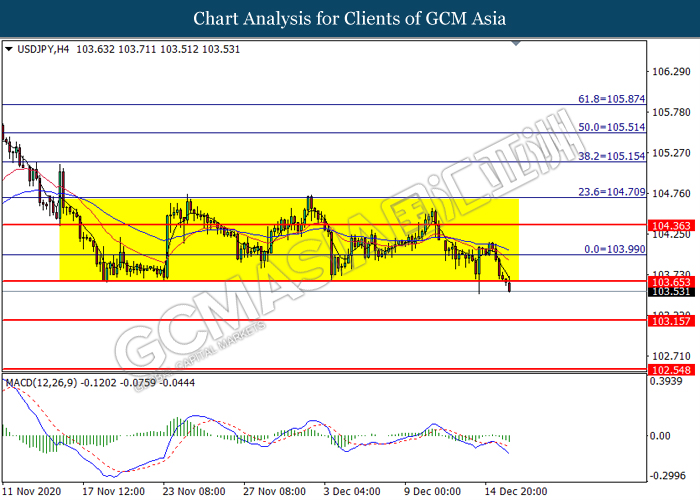
Task: Click the red 104.363 price tag
Action: pyautogui.click(x=671, y=225)
